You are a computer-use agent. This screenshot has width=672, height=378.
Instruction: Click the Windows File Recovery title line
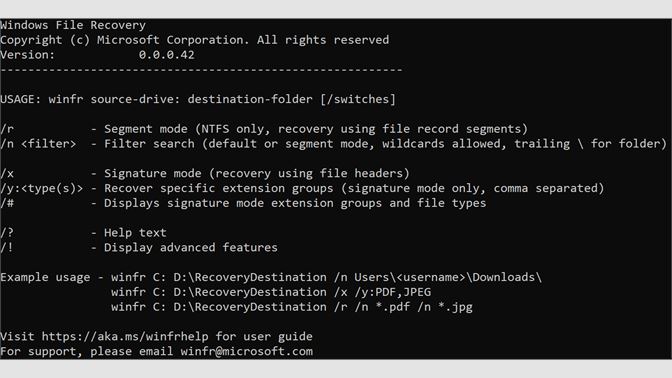pos(73,25)
